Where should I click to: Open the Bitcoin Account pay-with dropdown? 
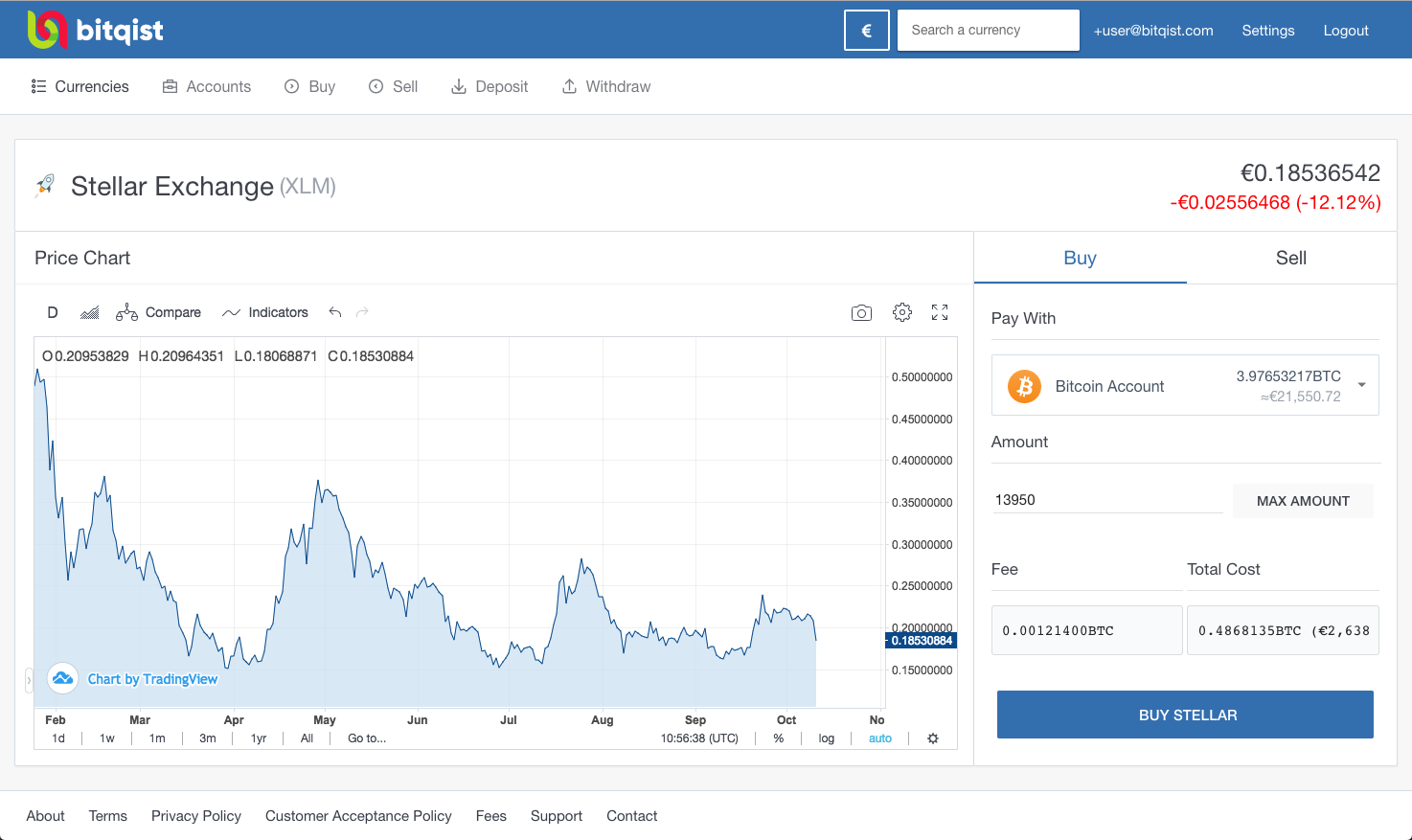point(1185,385)
